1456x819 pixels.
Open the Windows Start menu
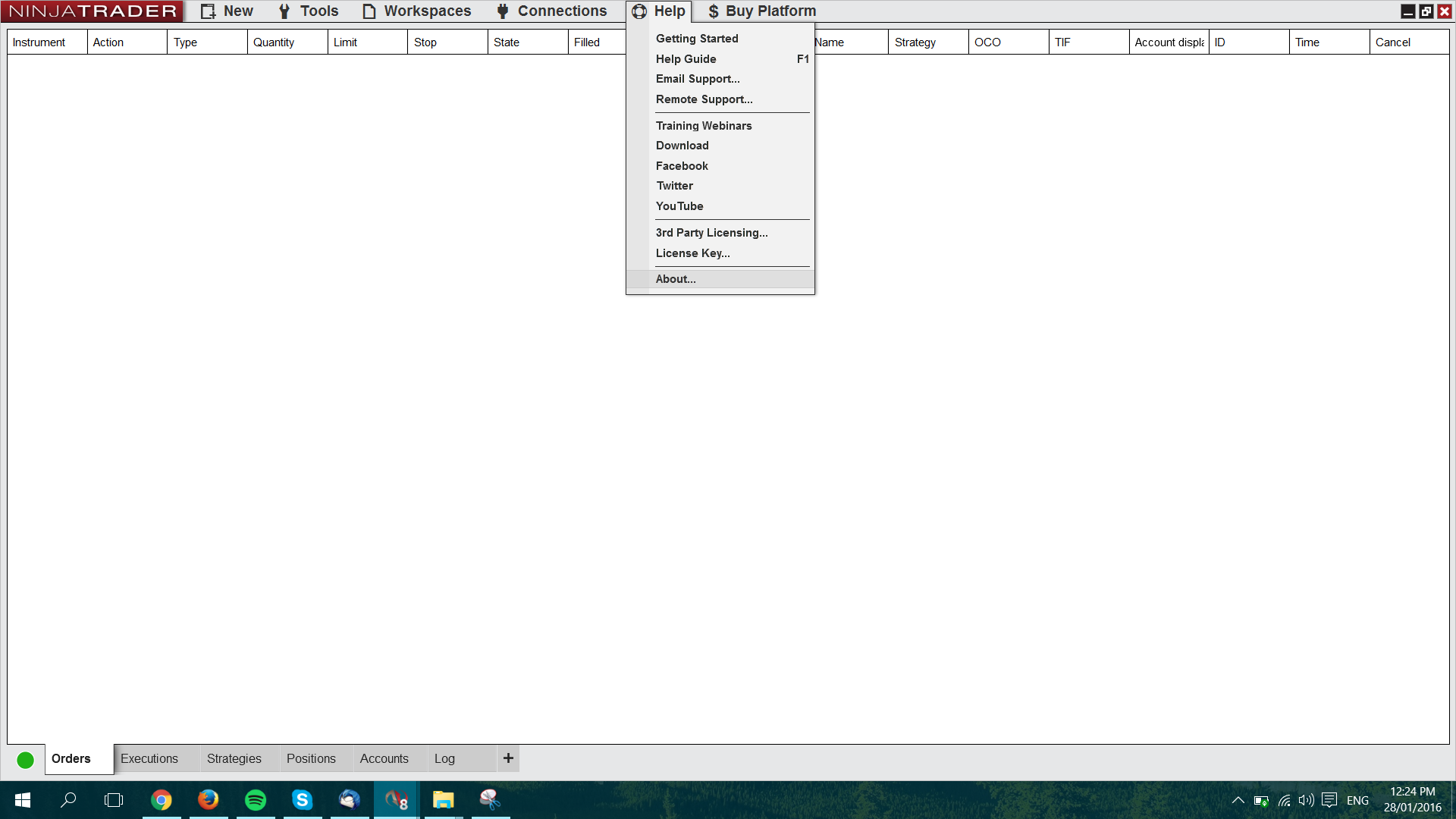23,800
